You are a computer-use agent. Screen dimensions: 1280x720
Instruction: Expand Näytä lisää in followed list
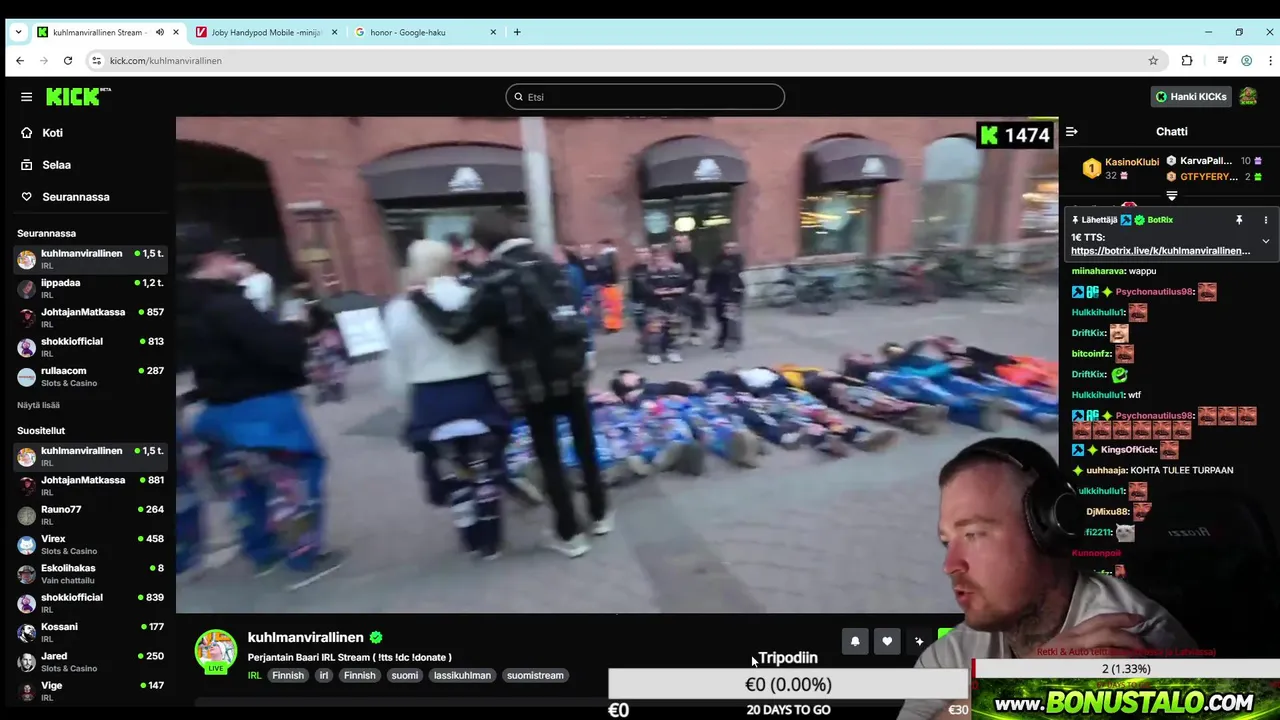[38, 405]
